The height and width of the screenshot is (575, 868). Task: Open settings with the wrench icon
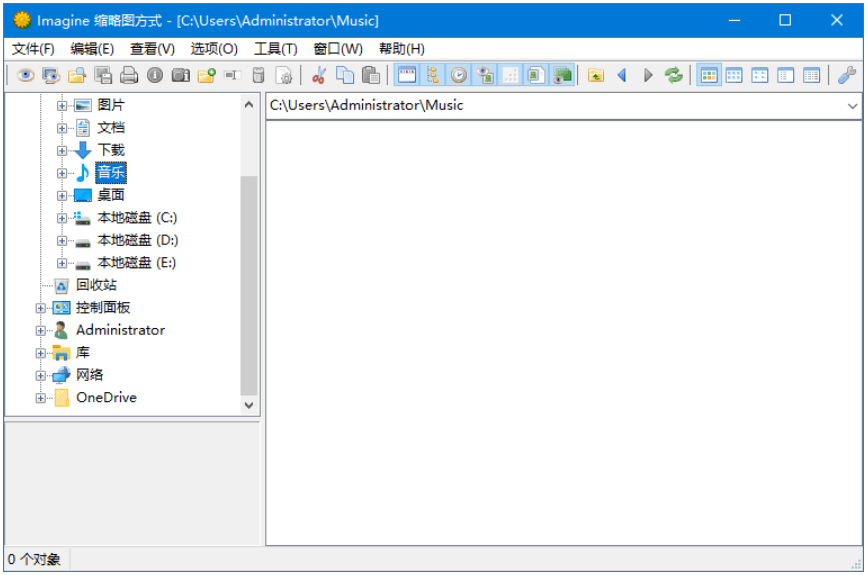click(846, 75)
